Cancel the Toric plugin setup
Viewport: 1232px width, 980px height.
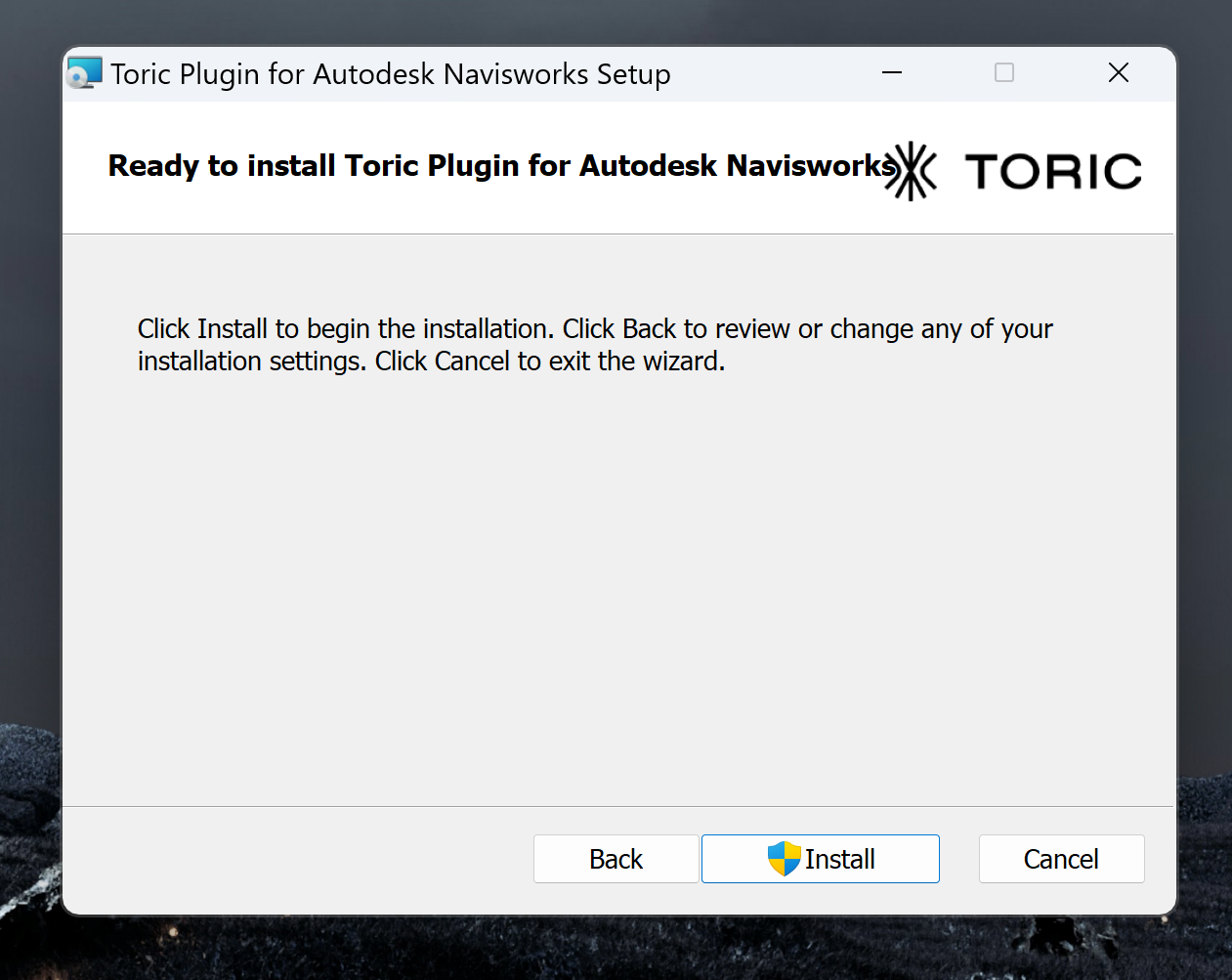tap(1061, 859)
